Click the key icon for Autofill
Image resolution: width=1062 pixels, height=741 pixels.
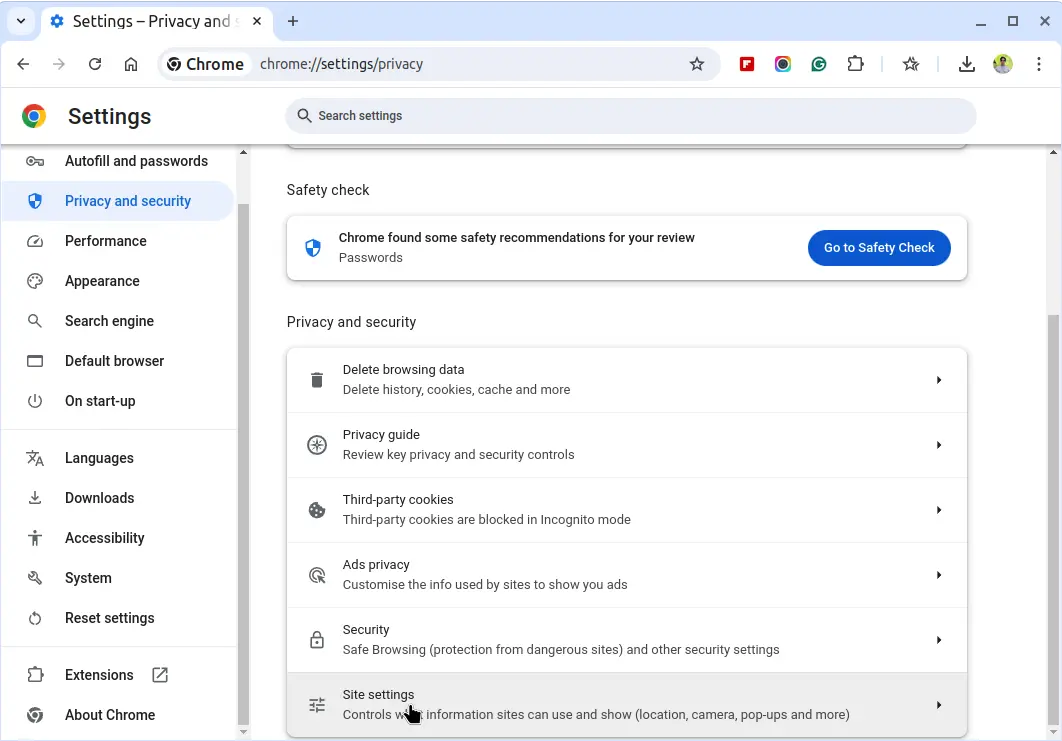pyautogui.click(x=35, y=161)
